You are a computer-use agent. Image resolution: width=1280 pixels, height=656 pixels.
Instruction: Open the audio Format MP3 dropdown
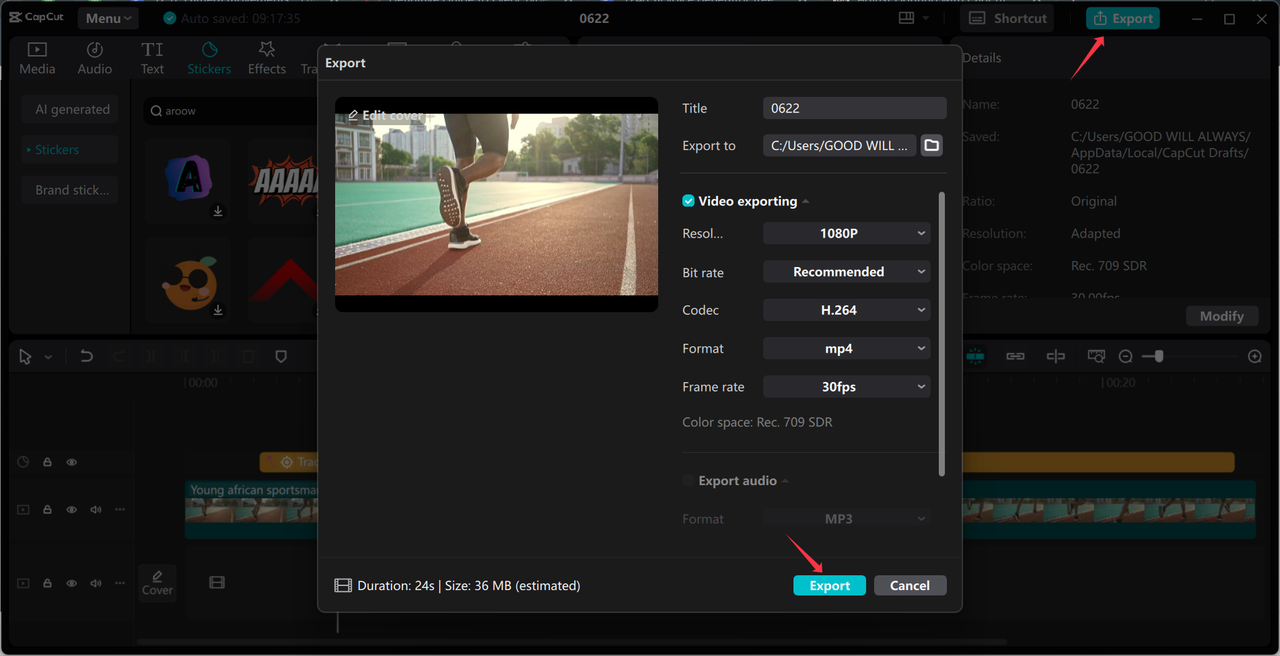(x=846, y=519)
